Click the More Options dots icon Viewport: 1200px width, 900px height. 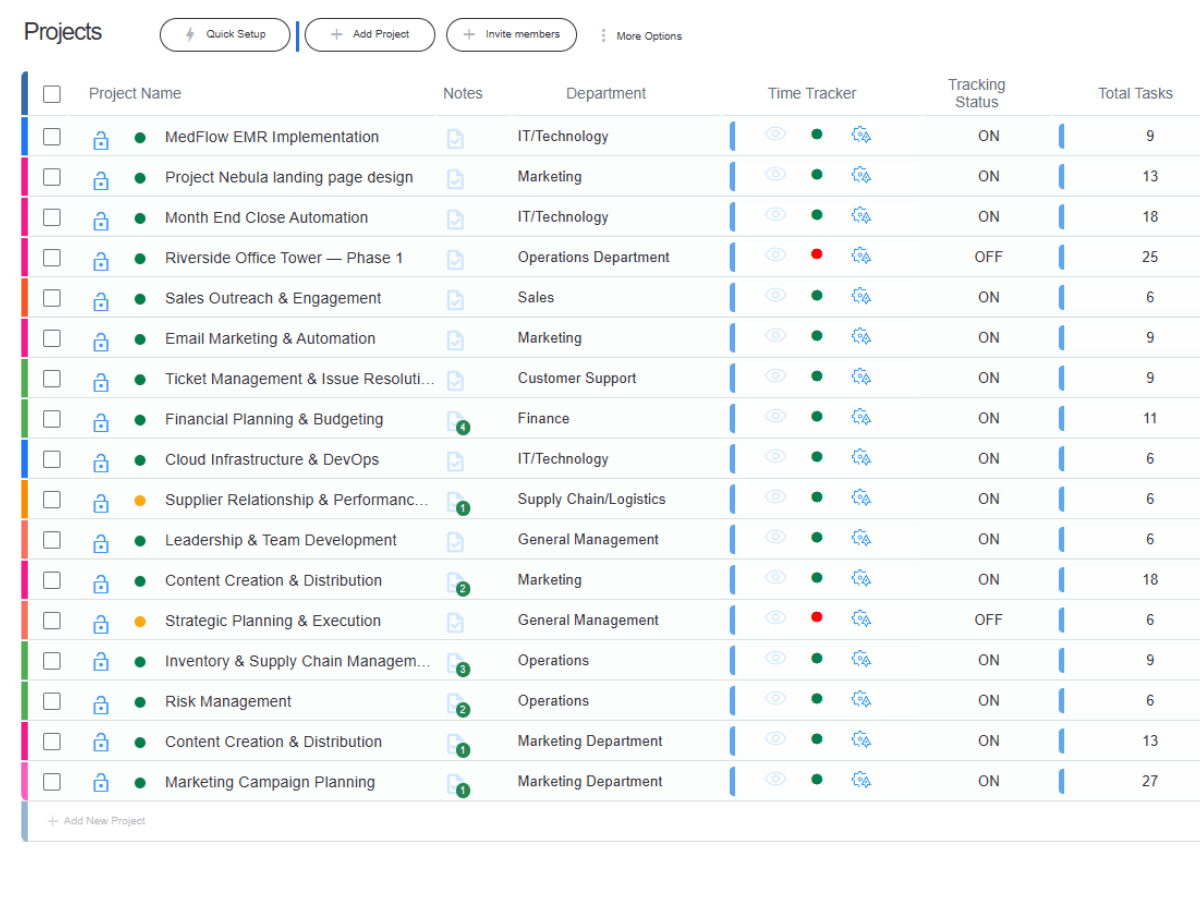pos(603,36)
